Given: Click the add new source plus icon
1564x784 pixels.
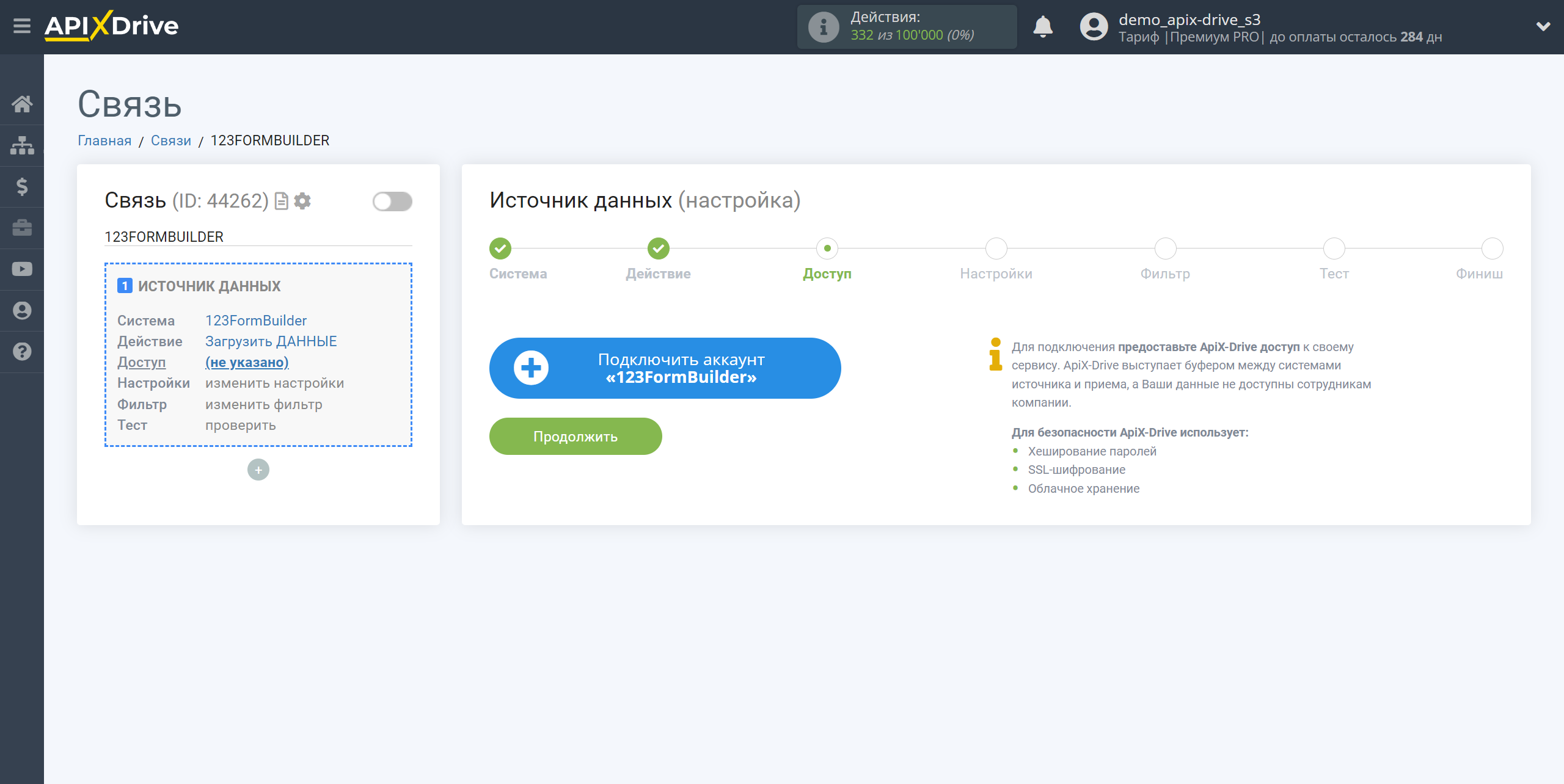Looking at the screenshot, I should (x=259, y=469).
